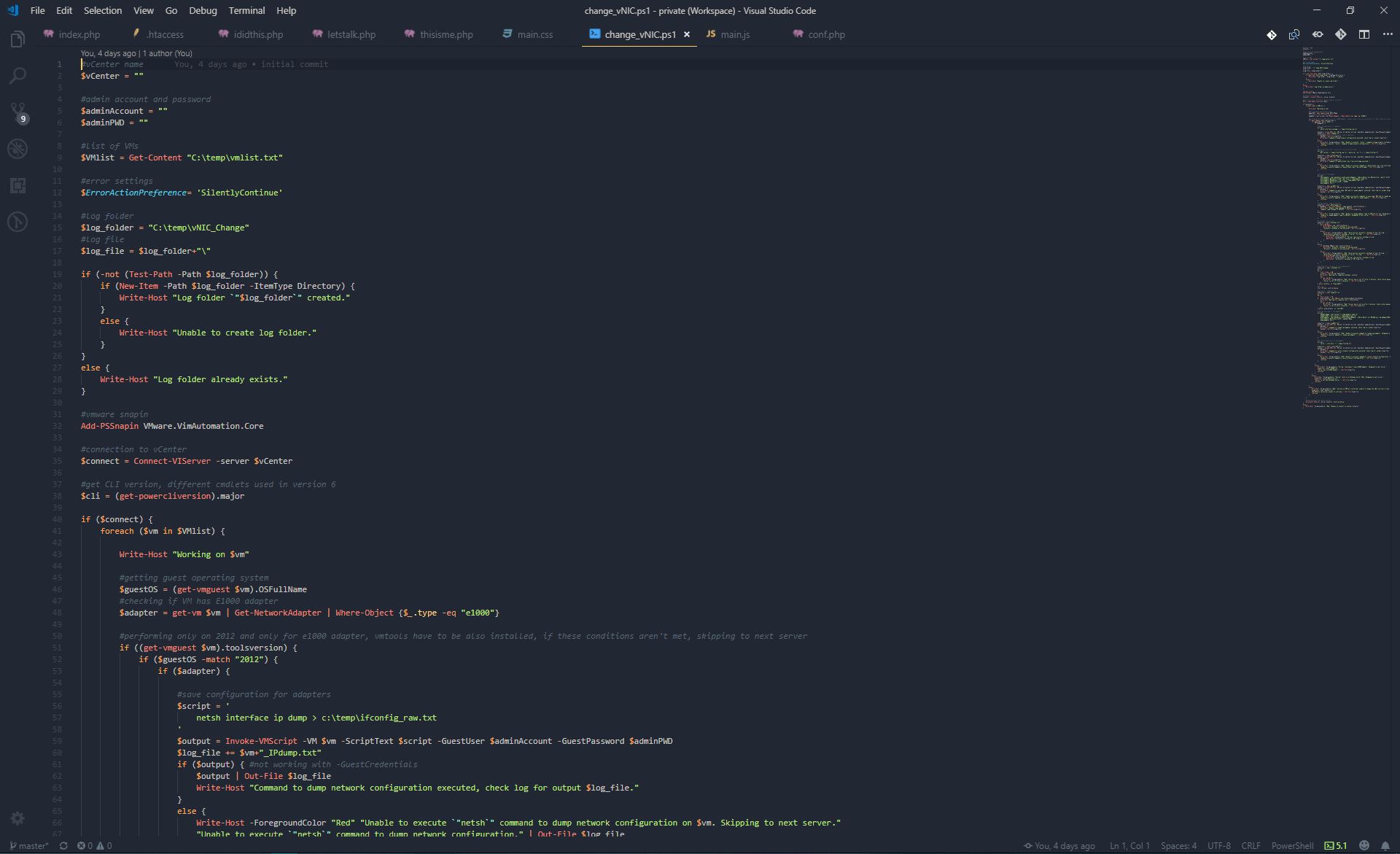Click PowerShell version 5.1 indicator
This screenshot has height=854, width=1400.
coord(1336,846)
